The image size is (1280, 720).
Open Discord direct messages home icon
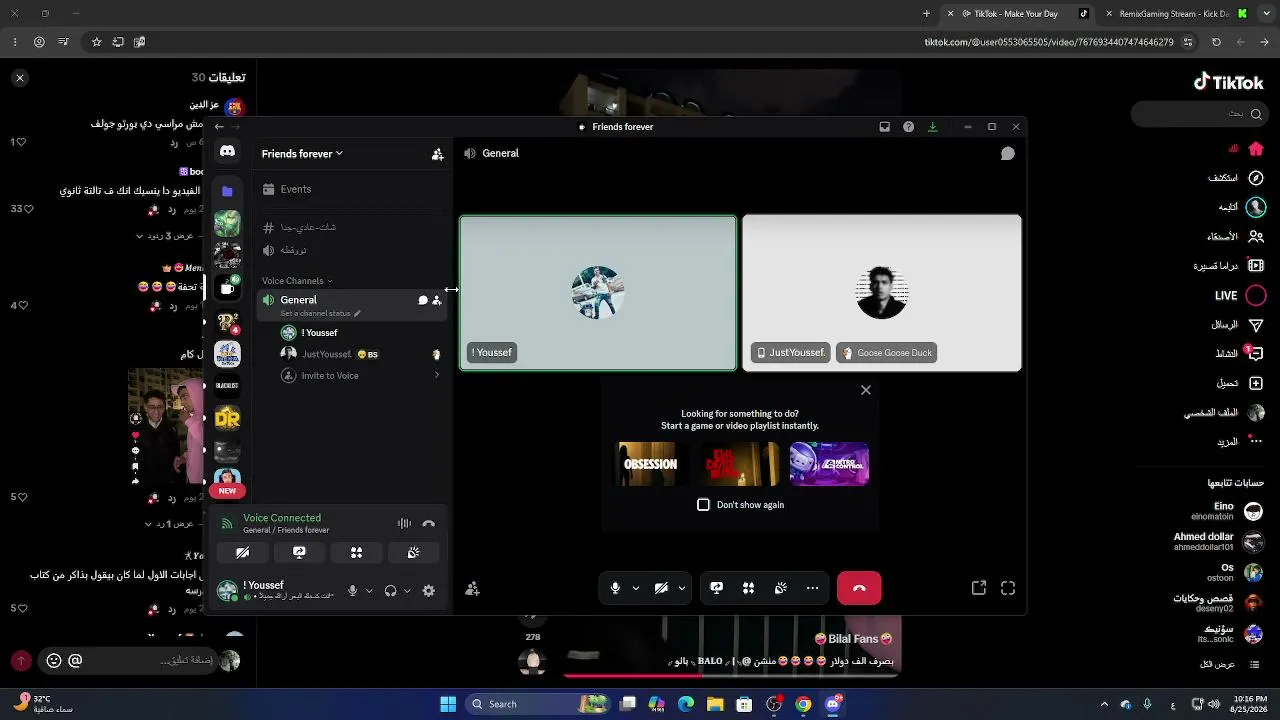coord(227,151)
